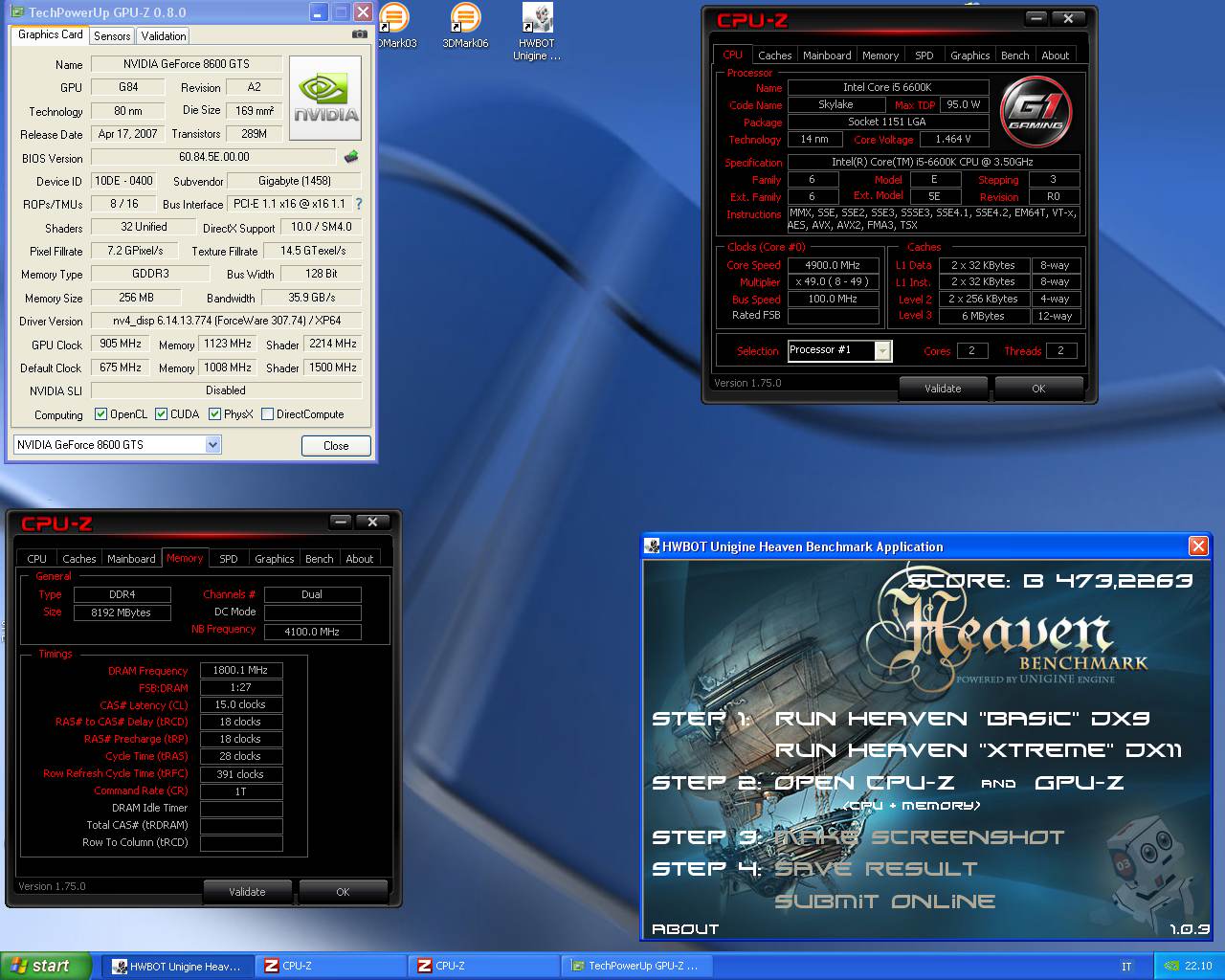Switch to the Sensors tab in GPU-Z
Image resolution: width=1225 pixels, height=980 pixels.
point(112,35)
